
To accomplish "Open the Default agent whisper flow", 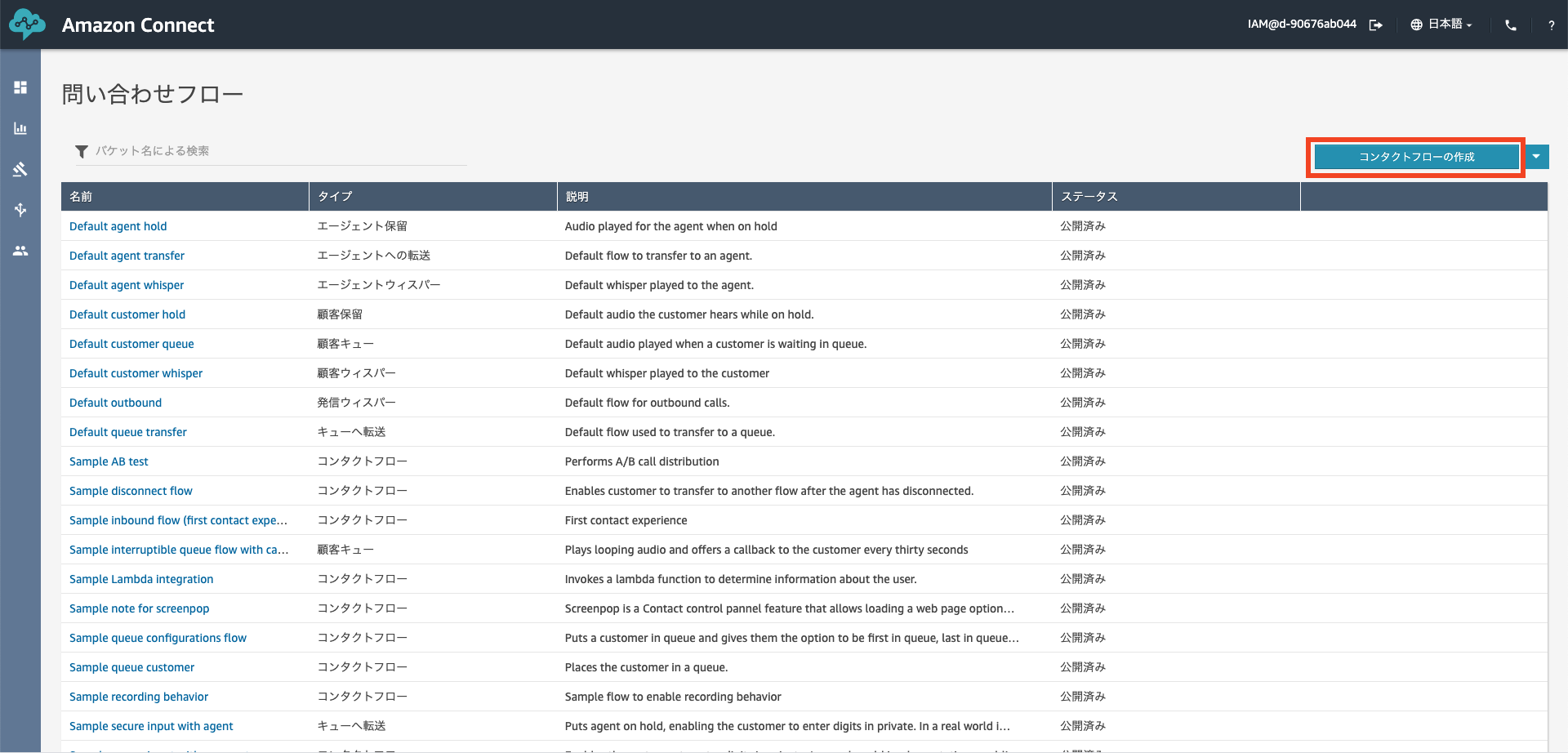I will 127,285.
